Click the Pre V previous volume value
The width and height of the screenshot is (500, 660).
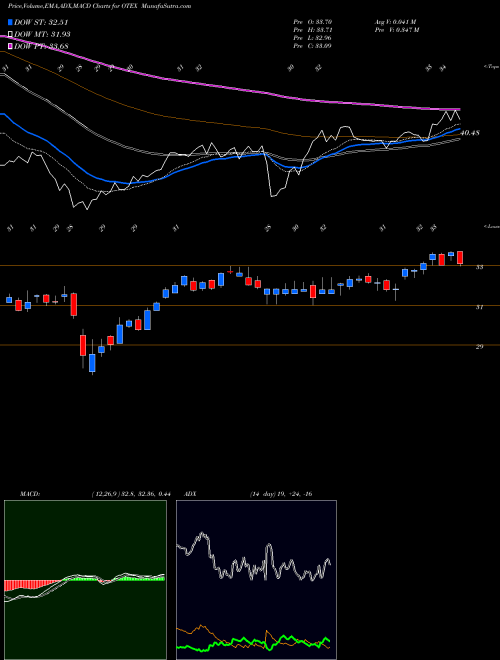click(398, 30)
